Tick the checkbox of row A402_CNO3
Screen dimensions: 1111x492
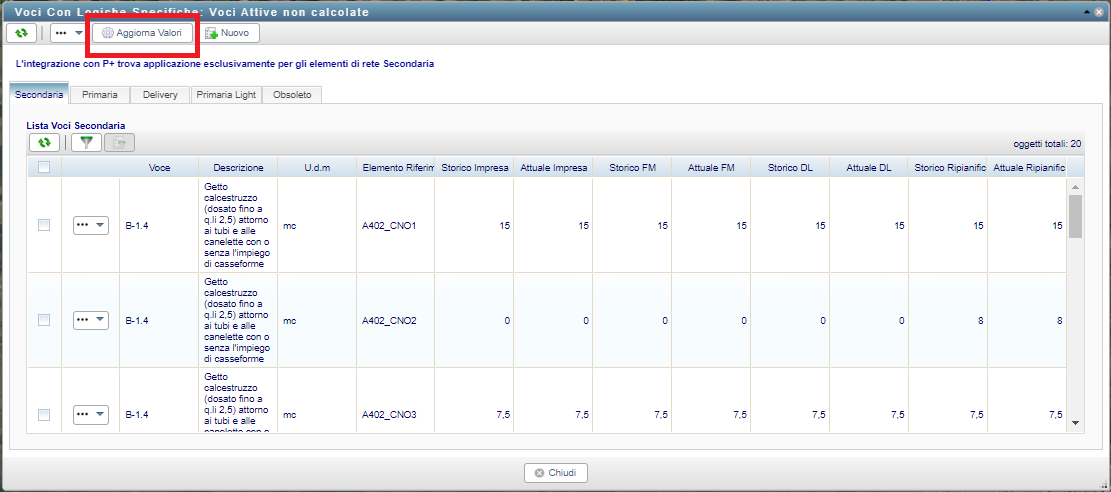click(44, 414)
